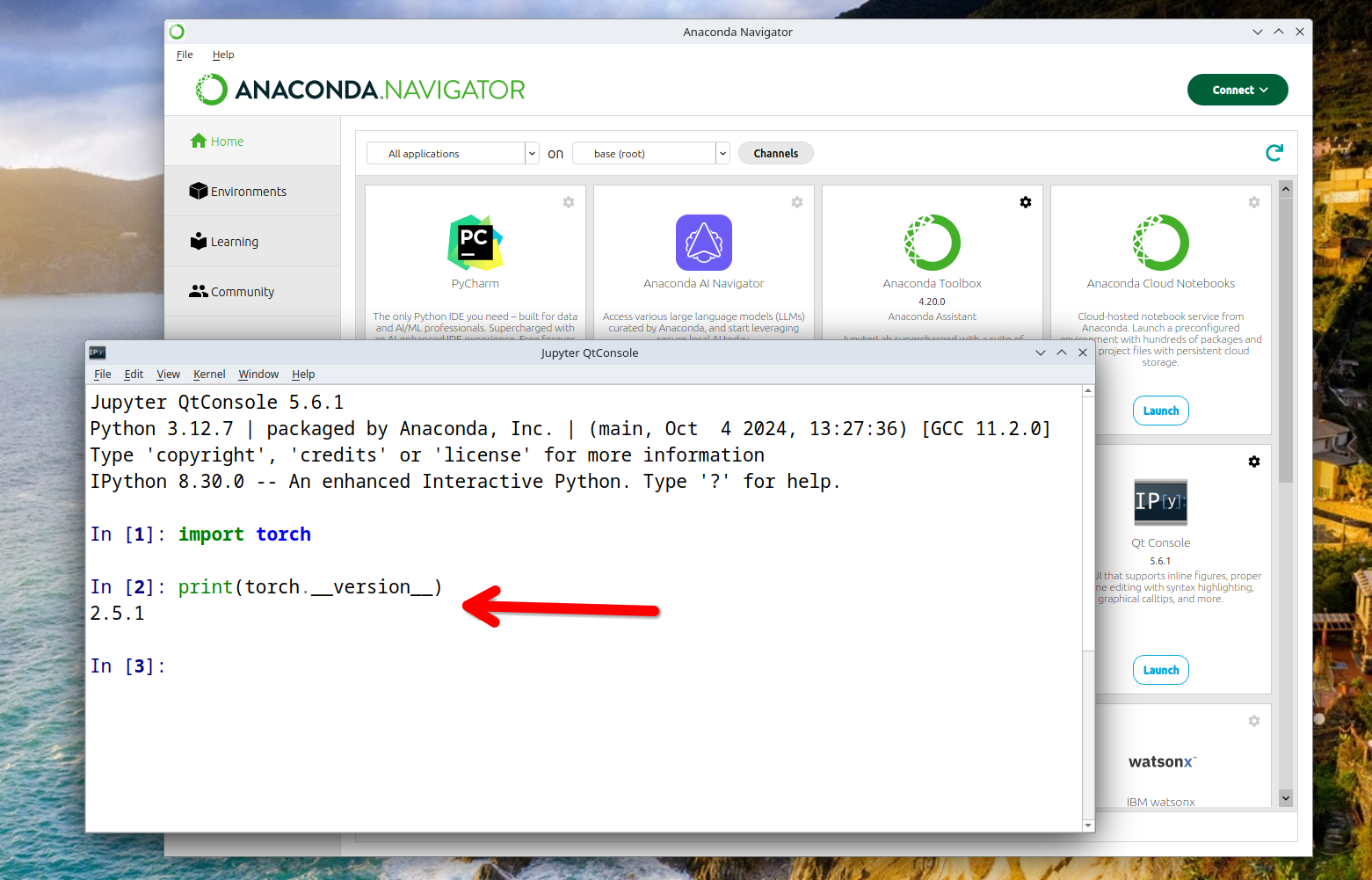
Task: Open the Connect dropdown button
Action: [1238, 90]
